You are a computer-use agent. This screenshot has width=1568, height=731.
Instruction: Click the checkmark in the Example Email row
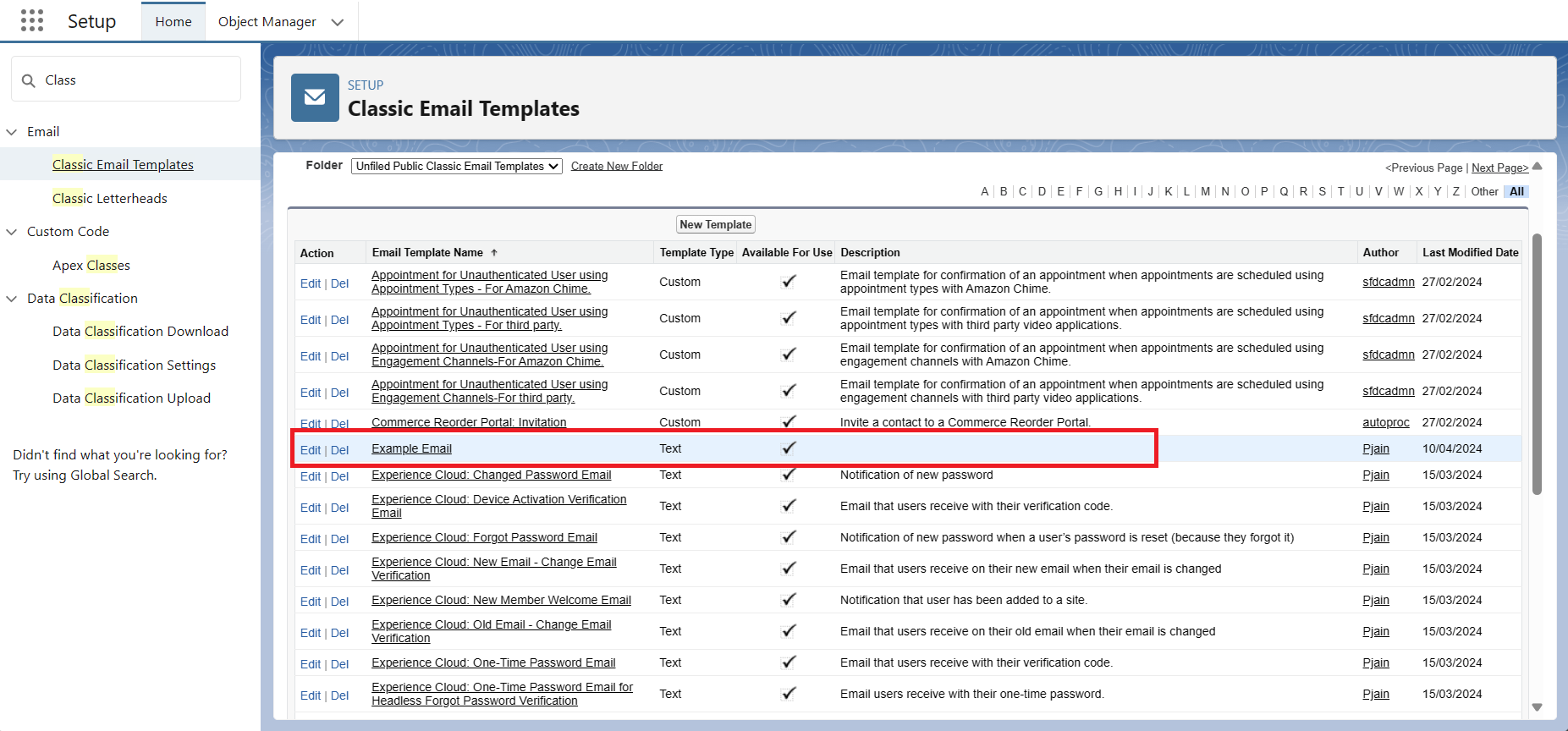click(789, 448)
